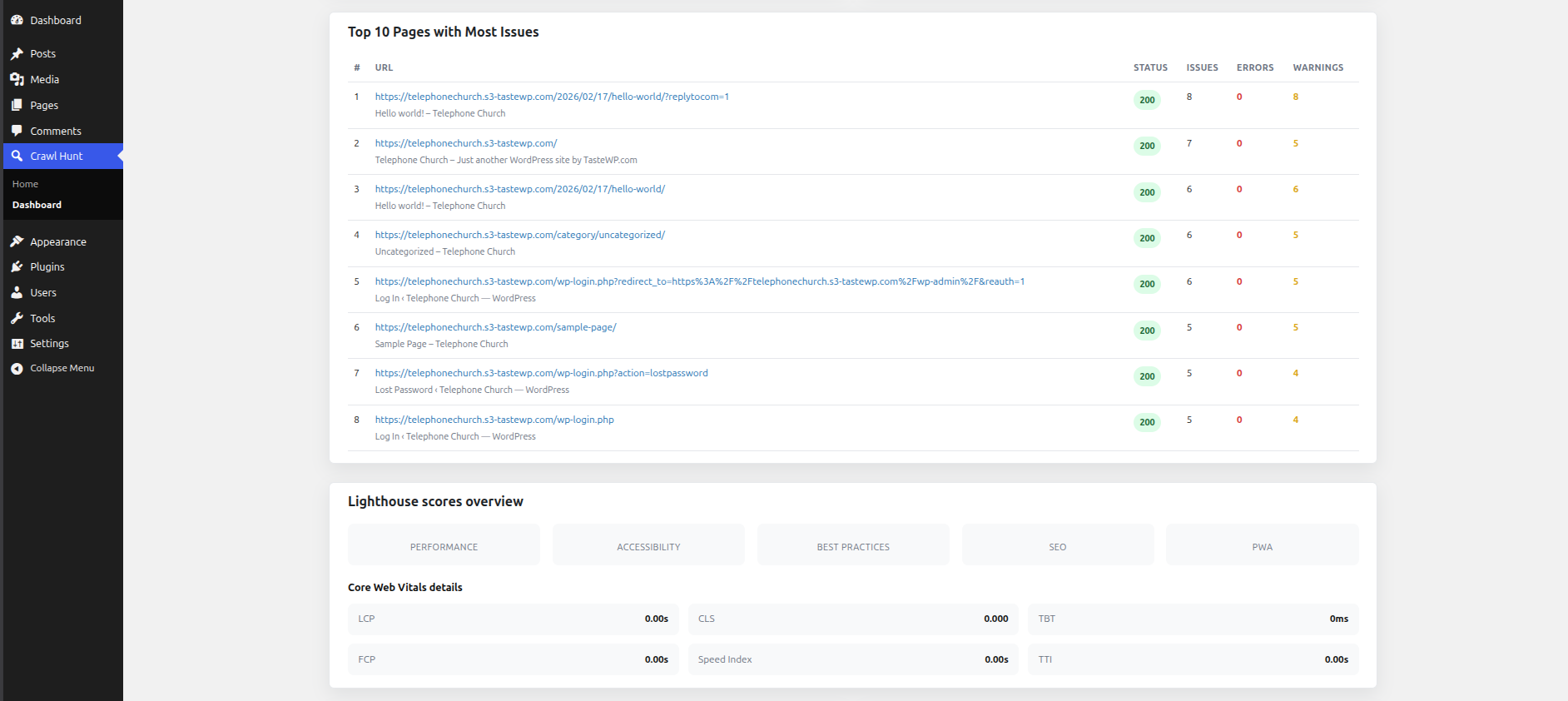Open the hello-world replytocom URL link
This screenshot has width=1568, height=701.
(552, 97)
